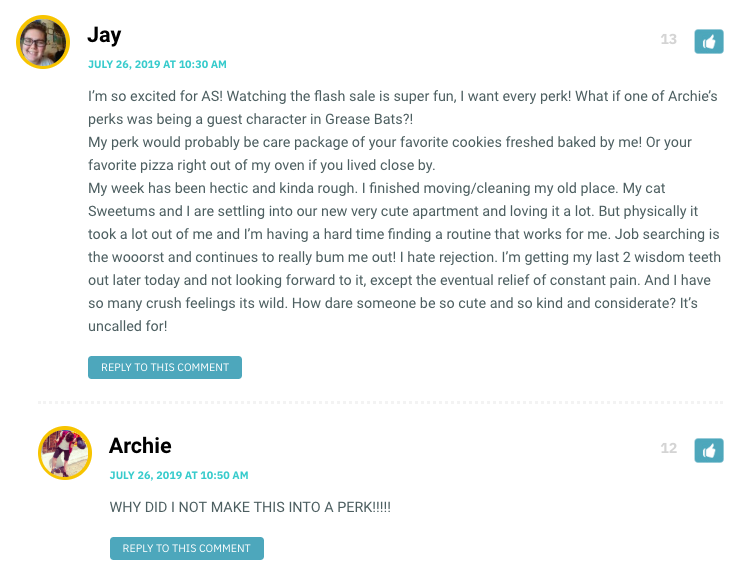Click the "uncalled for!" closing text
The image size is (740, 572).
(127, 325)
